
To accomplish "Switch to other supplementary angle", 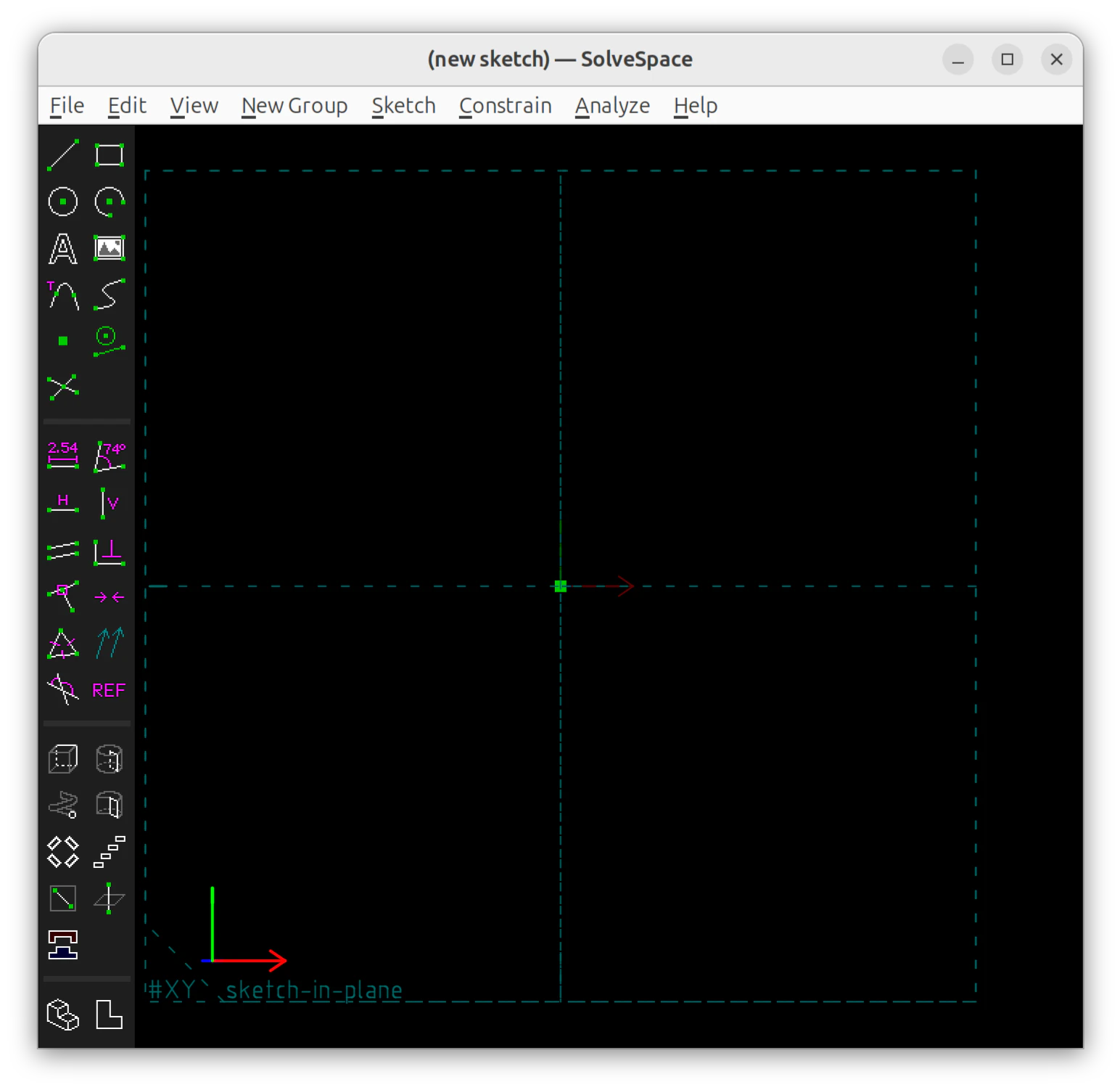I will coord(63,690).
